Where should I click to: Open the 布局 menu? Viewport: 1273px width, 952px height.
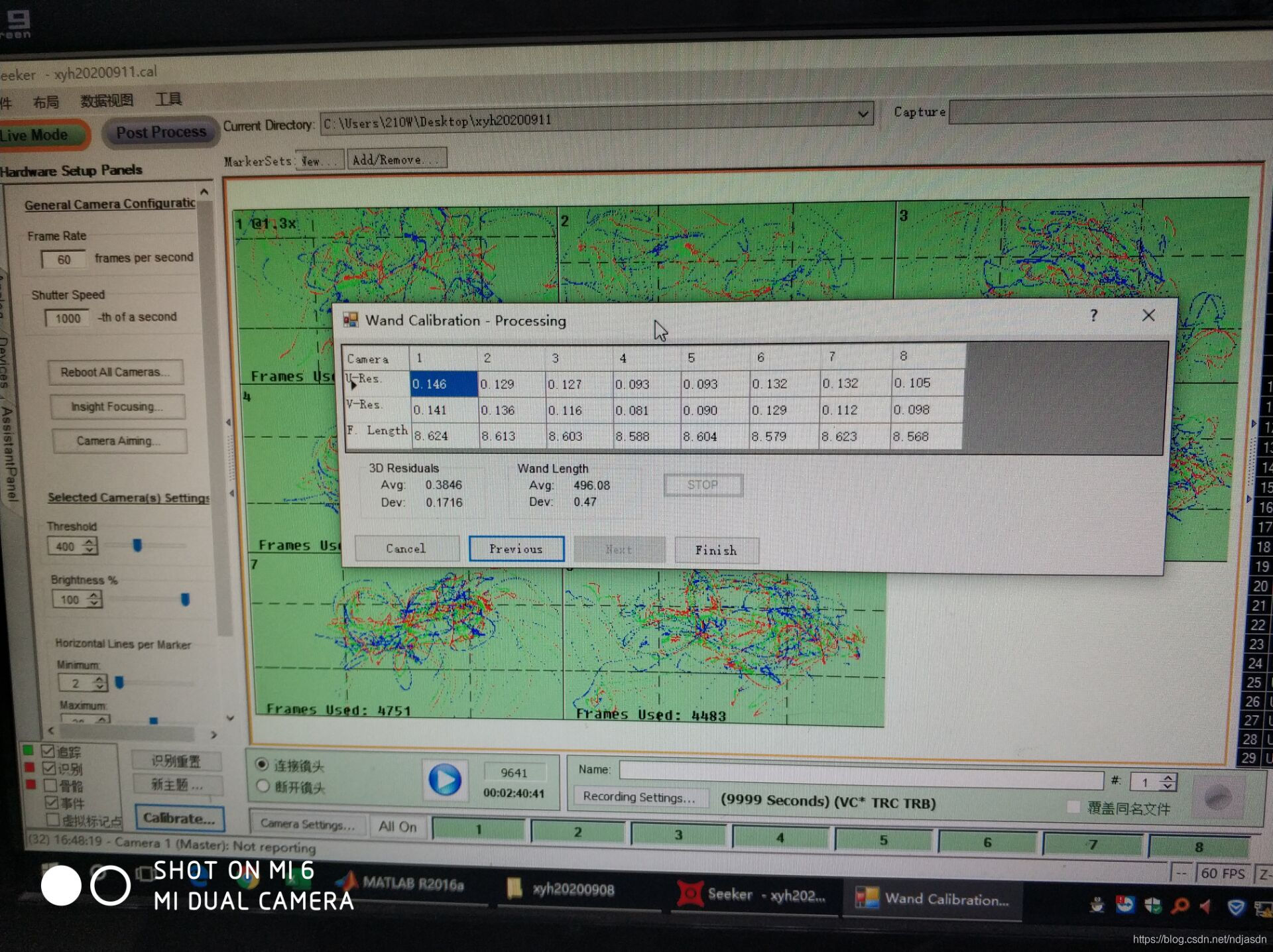[x=46, y=101]
